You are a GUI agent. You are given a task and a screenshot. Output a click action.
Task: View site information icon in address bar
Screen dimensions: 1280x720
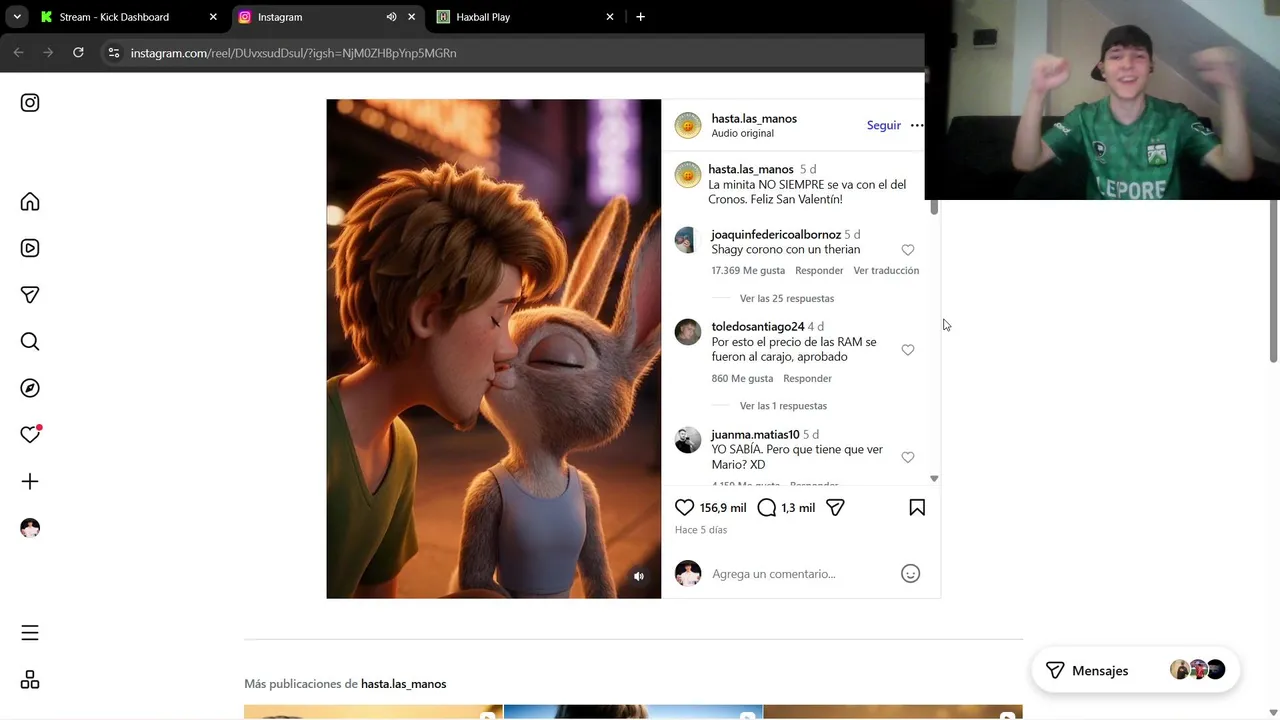[x=114, y=53]
